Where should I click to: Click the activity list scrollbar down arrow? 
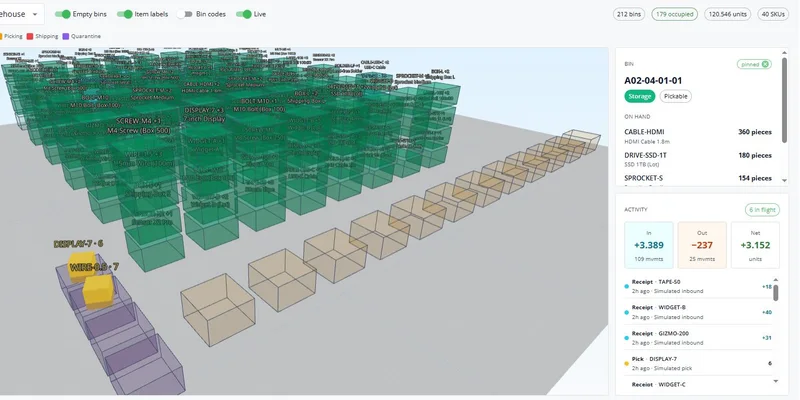(x=776, y=381)
